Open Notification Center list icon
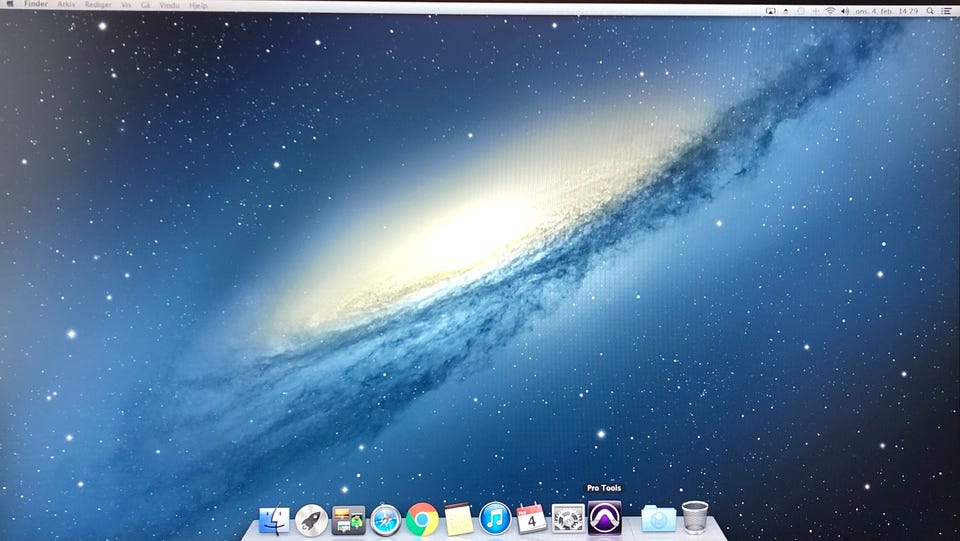 (946, 11)
